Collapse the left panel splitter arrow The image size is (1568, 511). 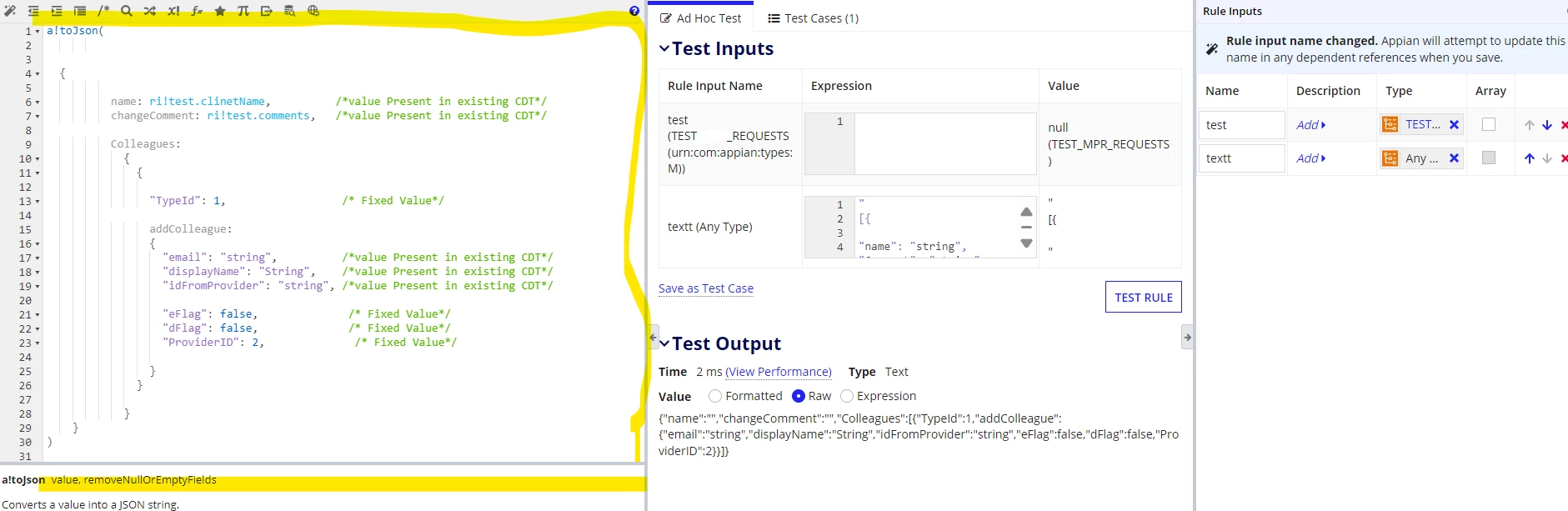pyautogui.click(x=654, y=337)
